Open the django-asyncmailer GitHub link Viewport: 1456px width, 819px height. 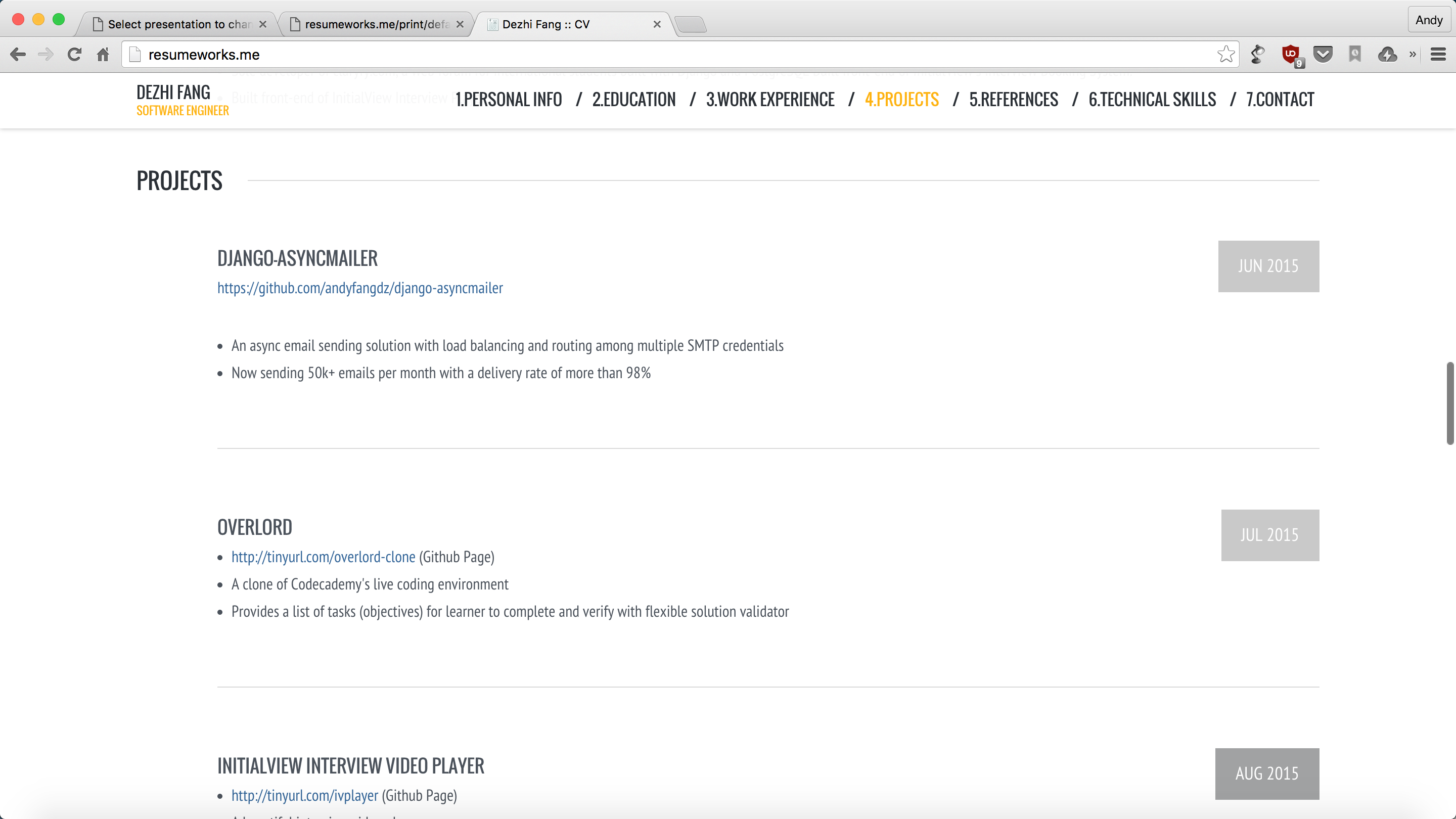click(360, 288)
